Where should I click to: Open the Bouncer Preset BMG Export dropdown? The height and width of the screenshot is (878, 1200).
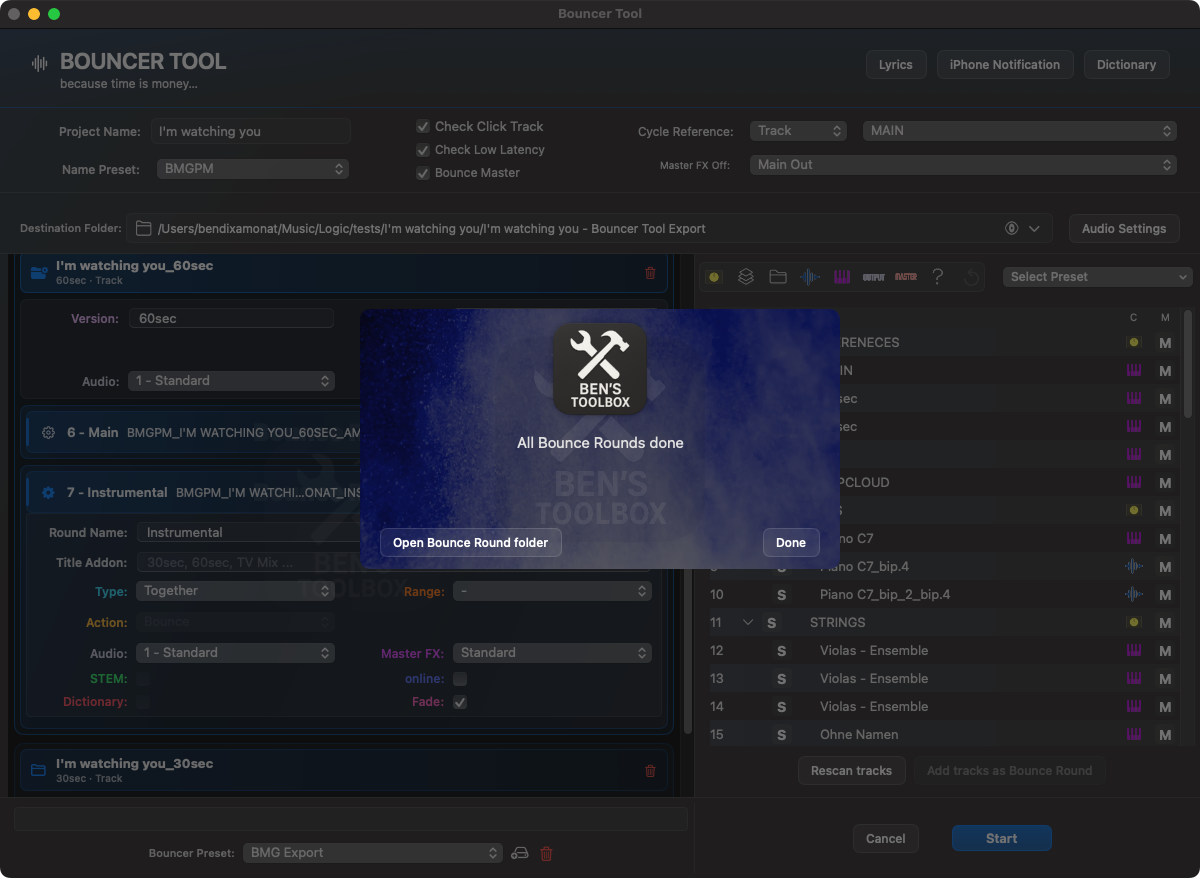372,853
